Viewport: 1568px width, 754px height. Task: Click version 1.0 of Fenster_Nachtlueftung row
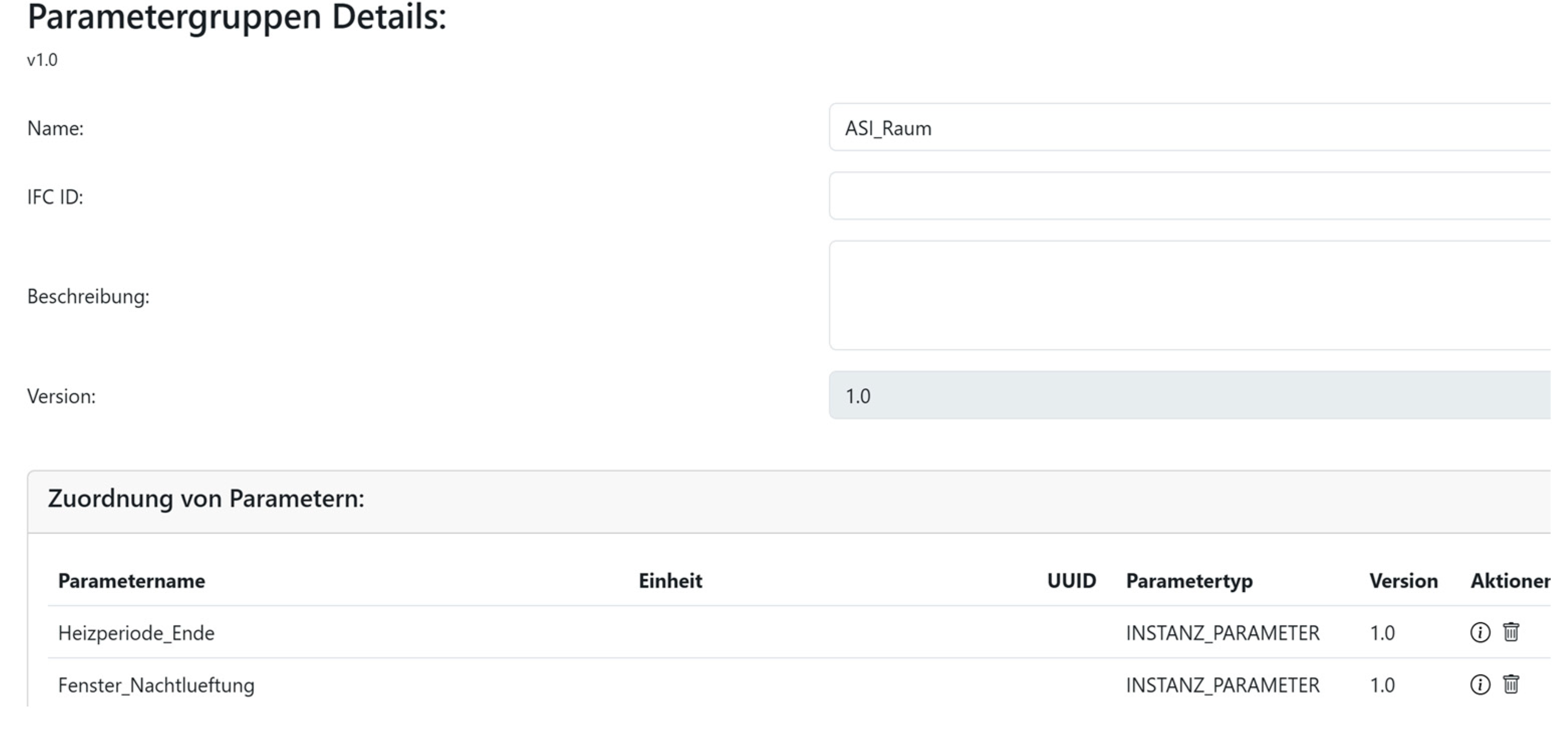coord(1382,685)
